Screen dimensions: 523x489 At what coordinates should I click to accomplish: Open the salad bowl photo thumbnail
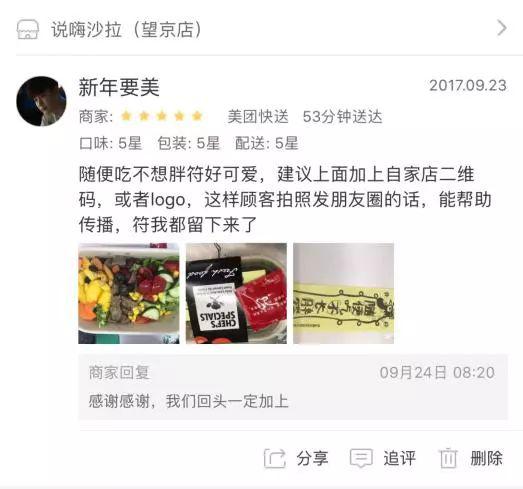click(x=129, y=294)
